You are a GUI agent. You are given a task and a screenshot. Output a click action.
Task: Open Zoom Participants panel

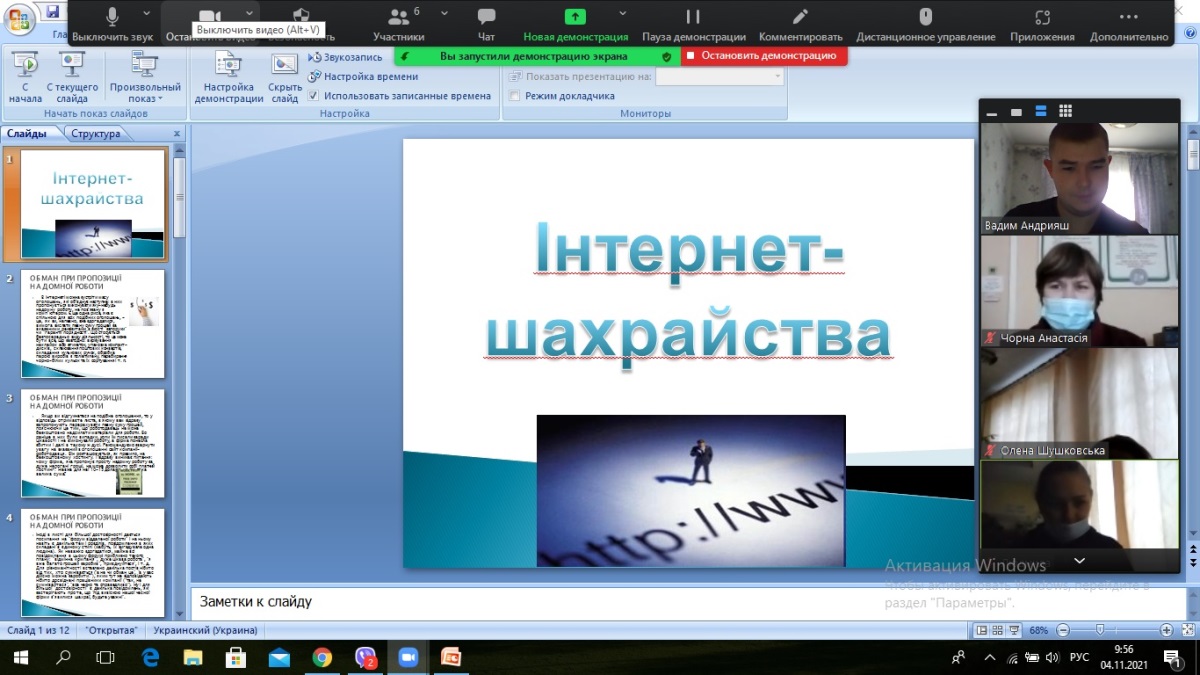399,24
